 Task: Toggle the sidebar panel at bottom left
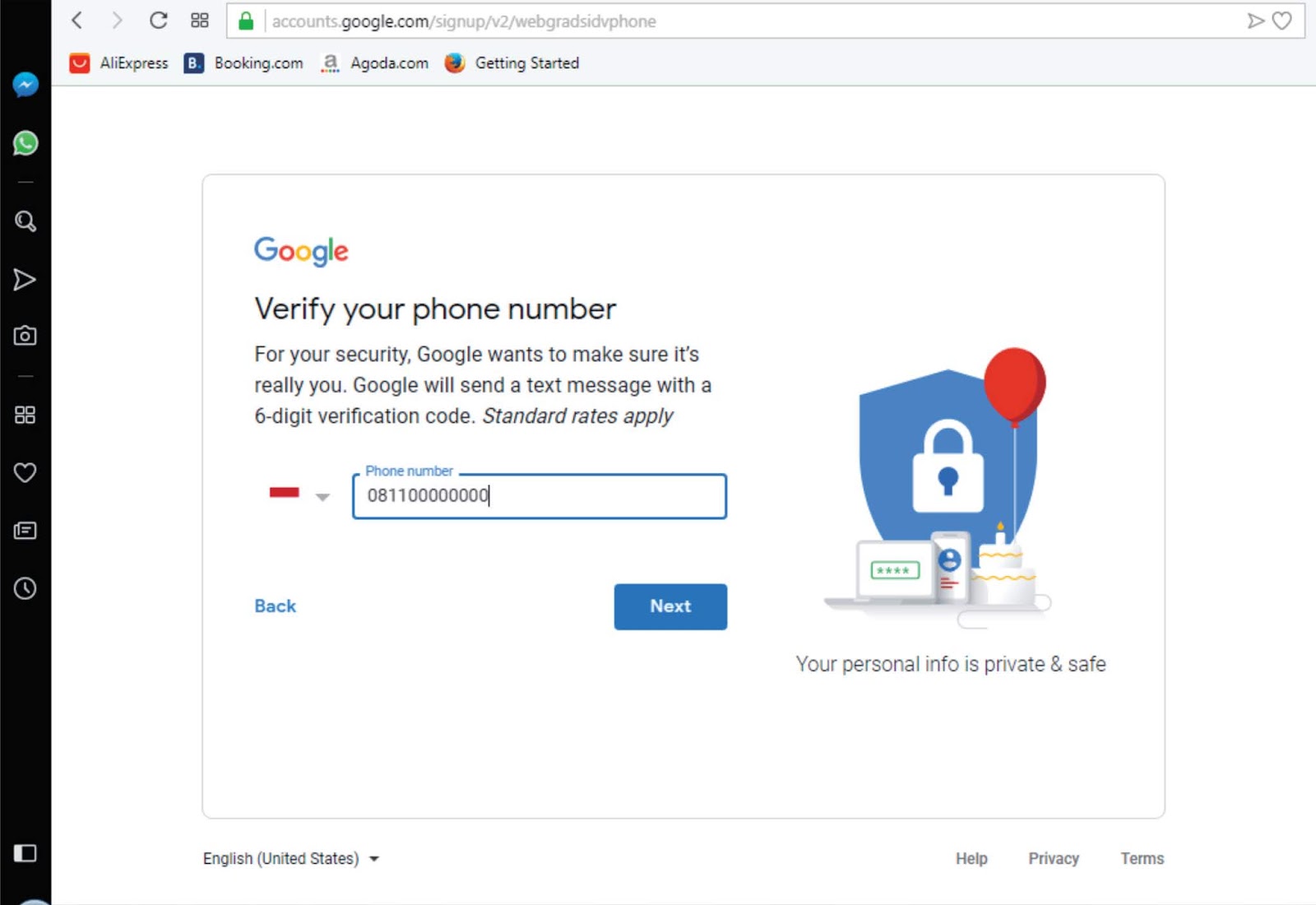[x=25, y=853]
